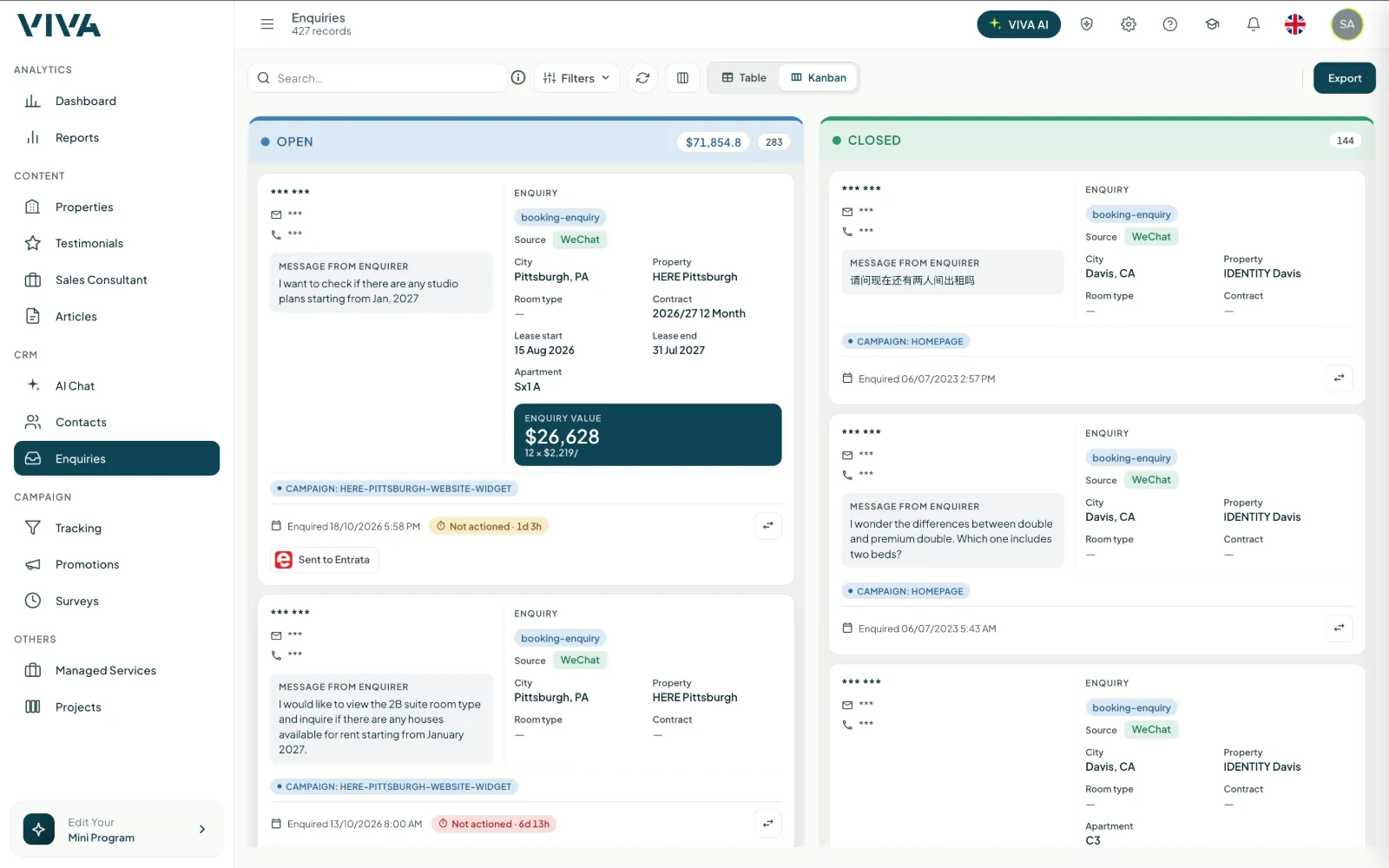Screen dimensions: 1389x868
Task: Open the notifications bell
Action: [x=1254, y=24]
